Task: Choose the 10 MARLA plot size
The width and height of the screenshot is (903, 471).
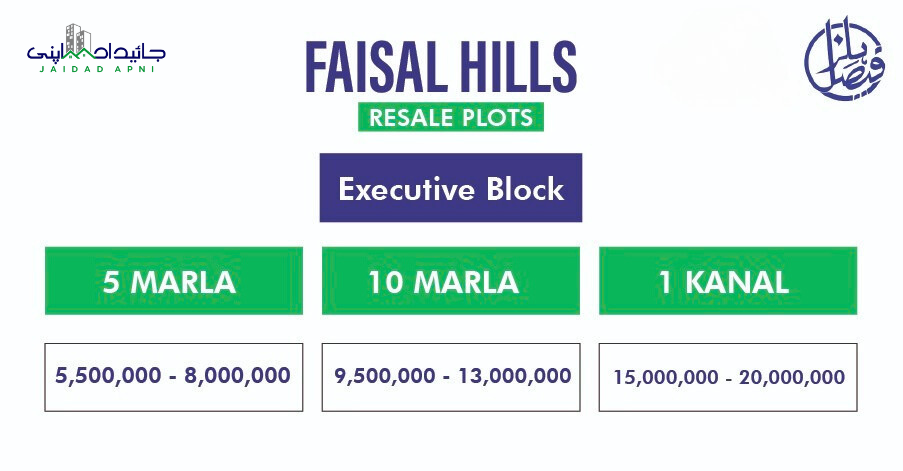Action: (451, 282)
